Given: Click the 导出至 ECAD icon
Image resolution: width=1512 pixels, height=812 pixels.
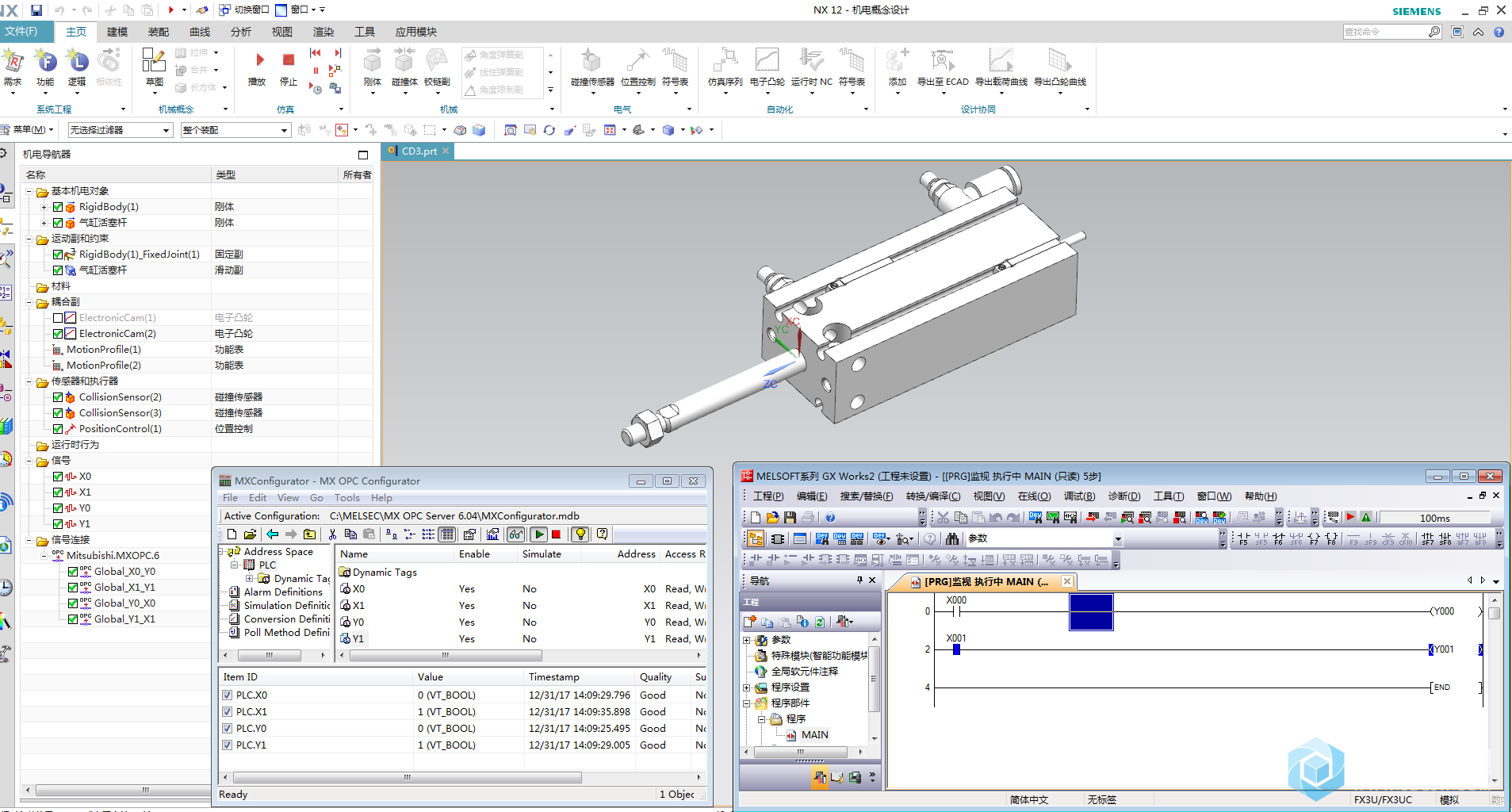Looking at the screenshot, I should [x=942, y=60].
